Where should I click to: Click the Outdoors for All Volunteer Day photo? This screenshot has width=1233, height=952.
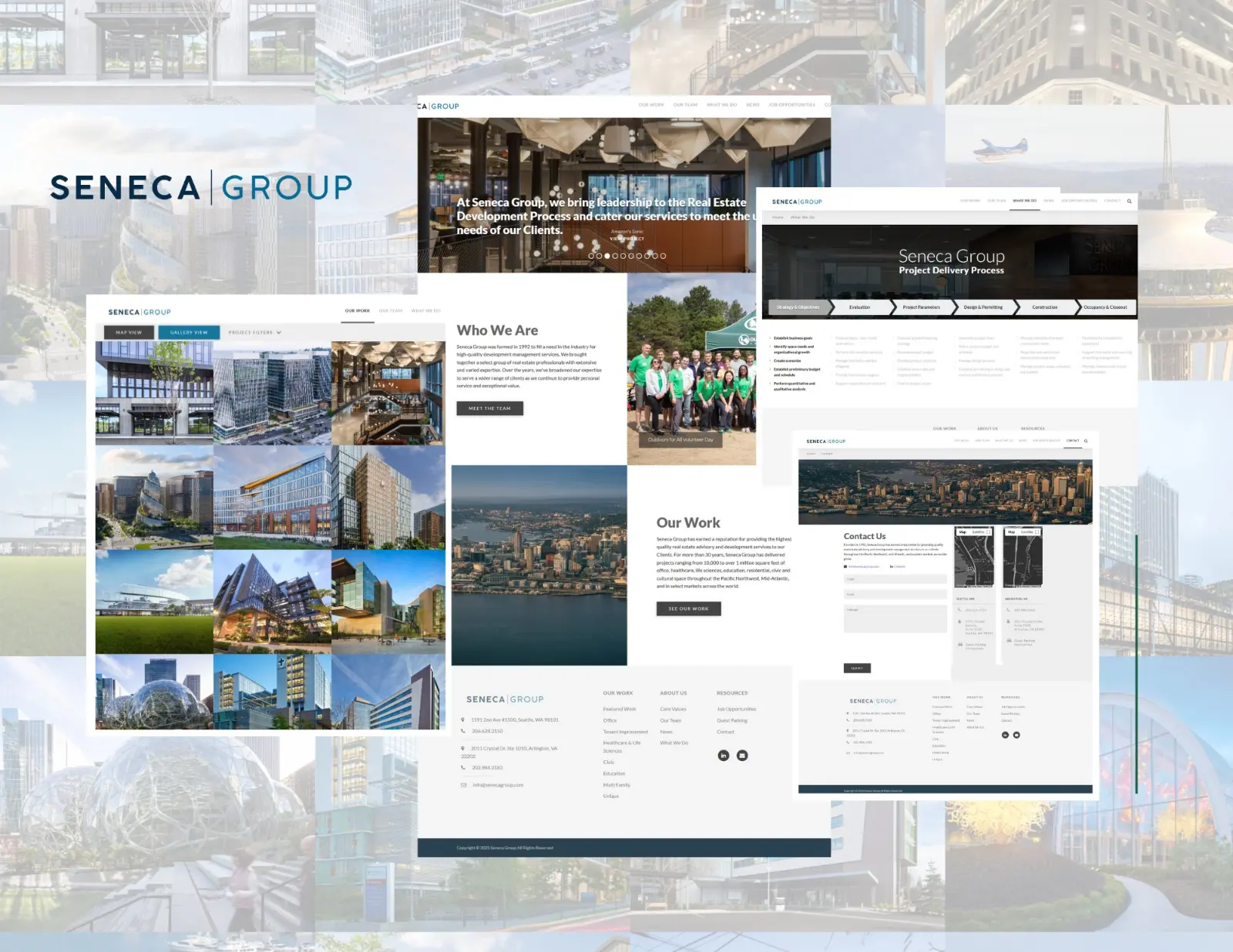(x=691, y=369)
